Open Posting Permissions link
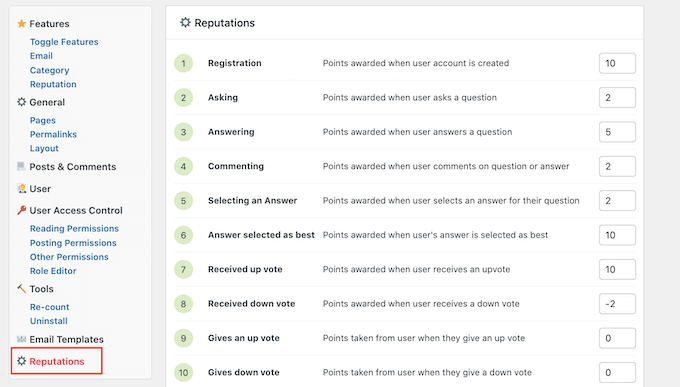The height and width of the screenshot is (387, 680). point(73,243)
